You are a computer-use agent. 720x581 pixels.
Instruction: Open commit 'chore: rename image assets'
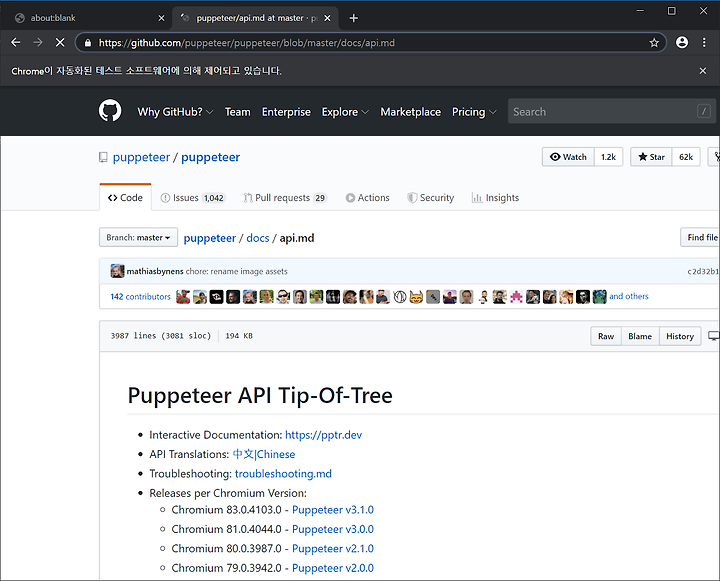click(236, 271)
